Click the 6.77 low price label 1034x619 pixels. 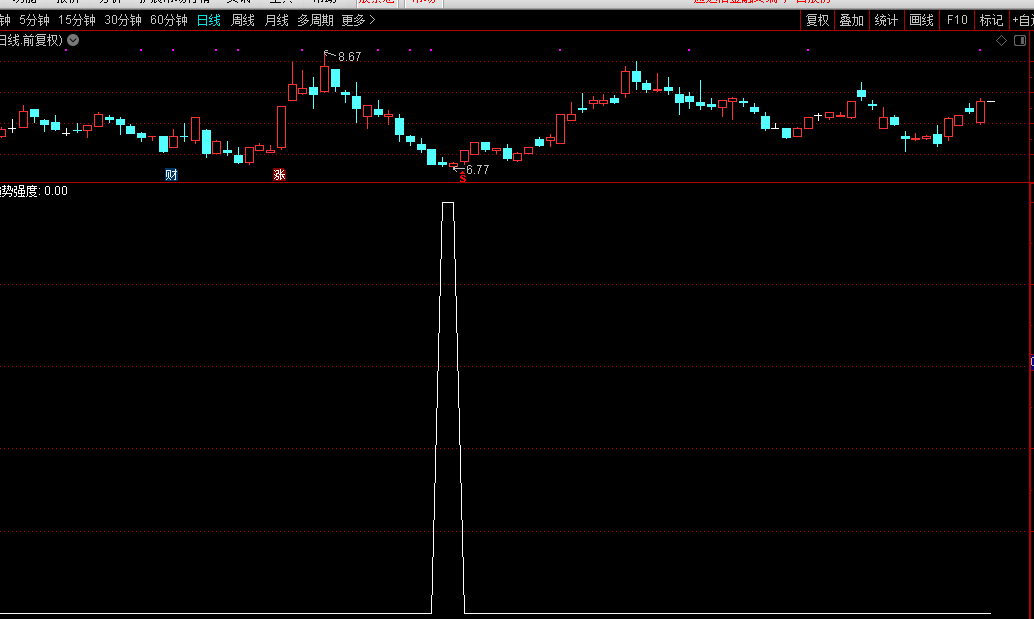click(x=477, y=170)
